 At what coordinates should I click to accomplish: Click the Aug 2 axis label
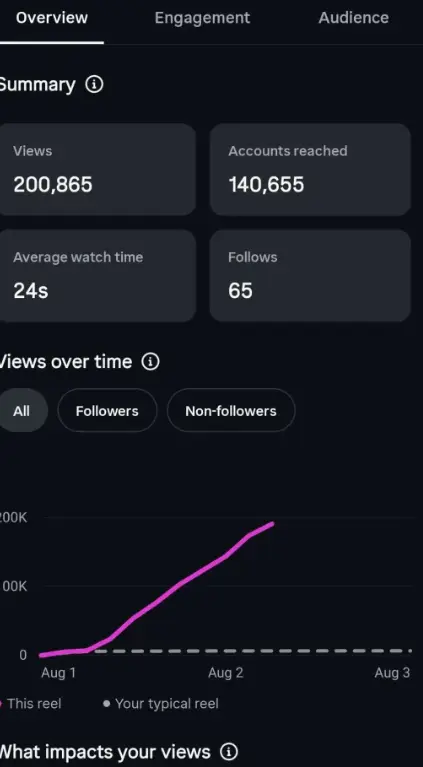tap(225, 673)
